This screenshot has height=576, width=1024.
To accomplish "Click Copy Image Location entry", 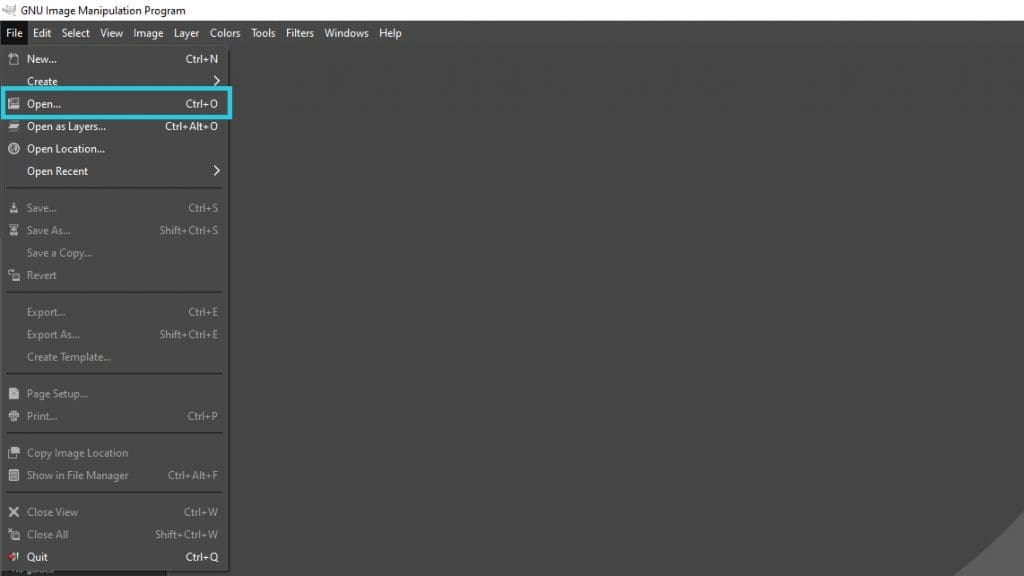I will (114, 453).
